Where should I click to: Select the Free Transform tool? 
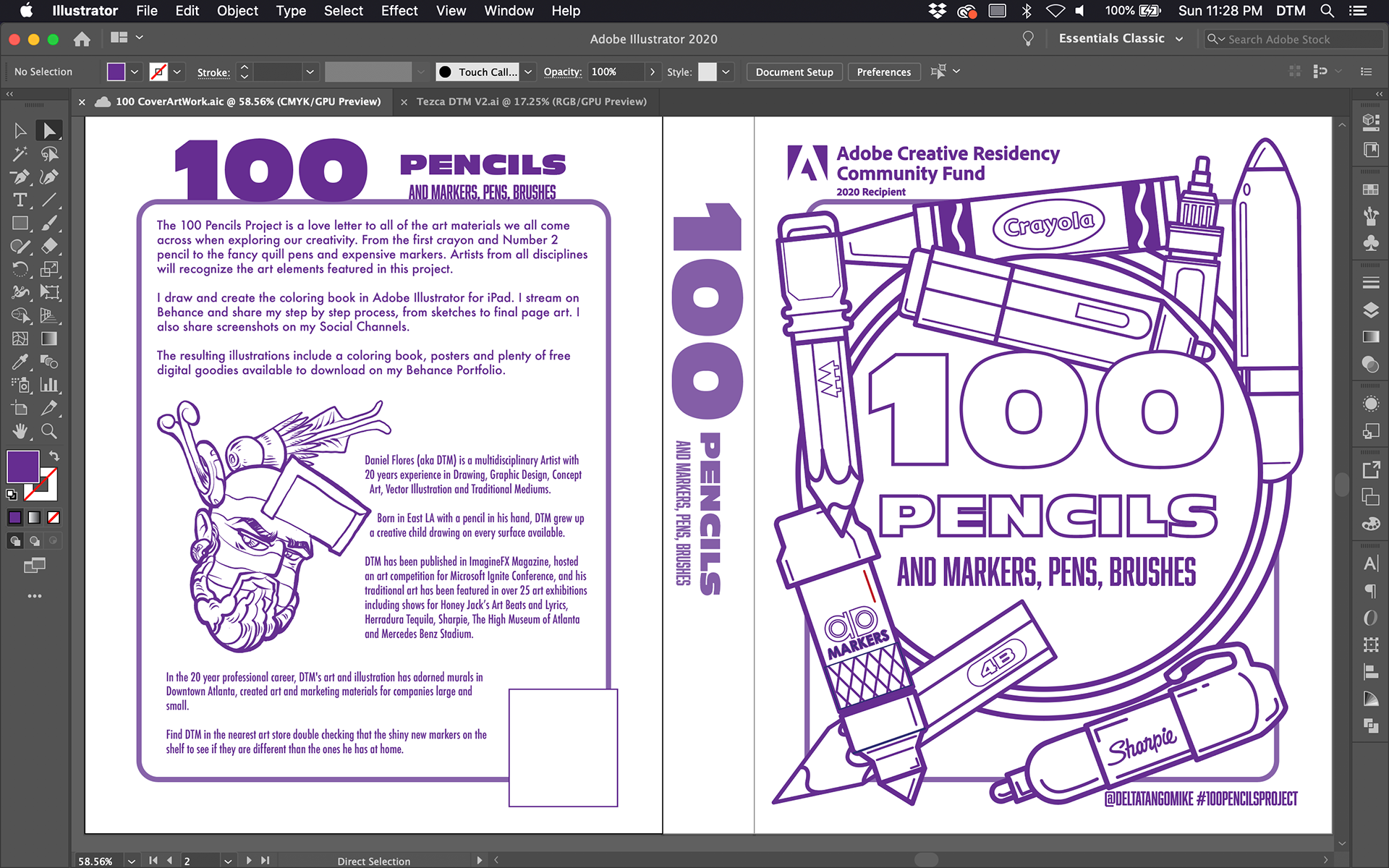click(48, 292)
